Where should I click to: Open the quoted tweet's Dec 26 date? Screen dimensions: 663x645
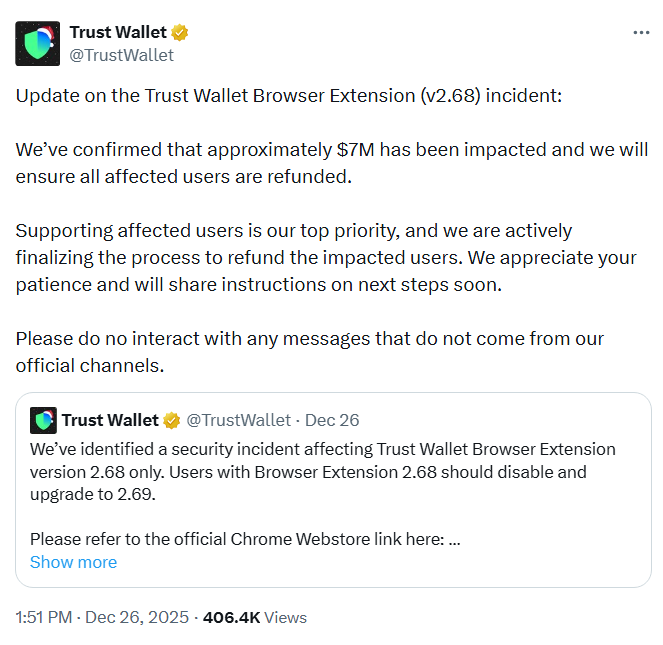(330, 420)
